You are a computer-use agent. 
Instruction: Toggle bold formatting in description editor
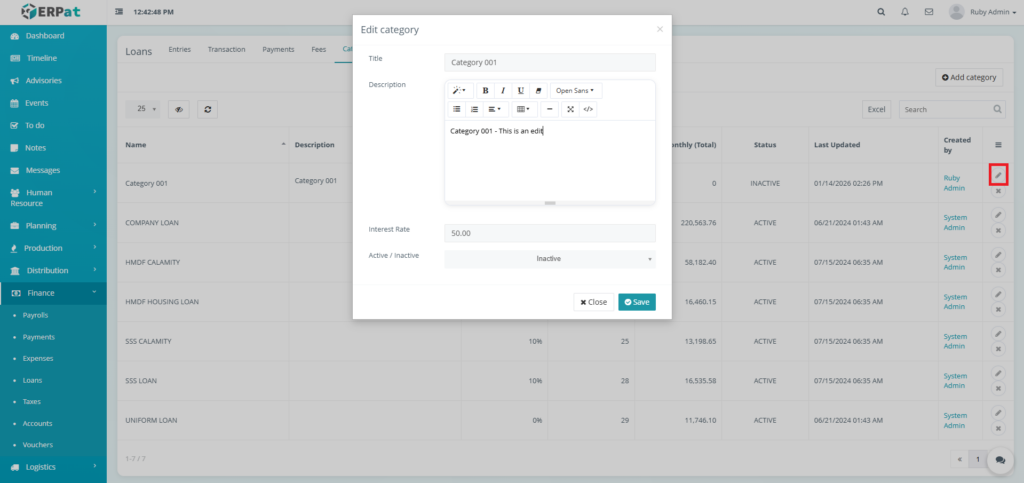point(486,90)
